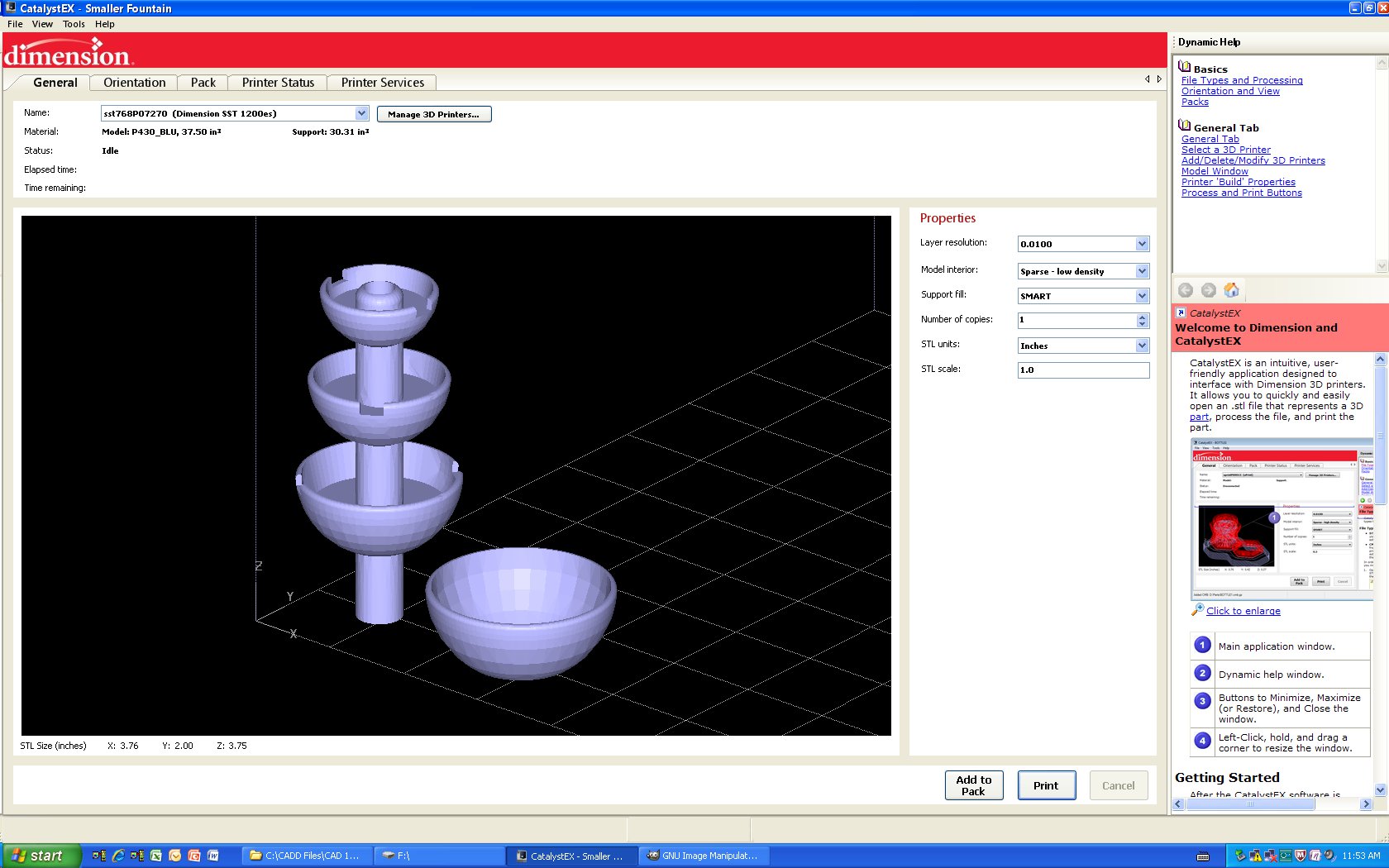Screen dimensions: 1389x868
Task: Expand the Layer resolution dropdown
Action: tap(1142, 244)
